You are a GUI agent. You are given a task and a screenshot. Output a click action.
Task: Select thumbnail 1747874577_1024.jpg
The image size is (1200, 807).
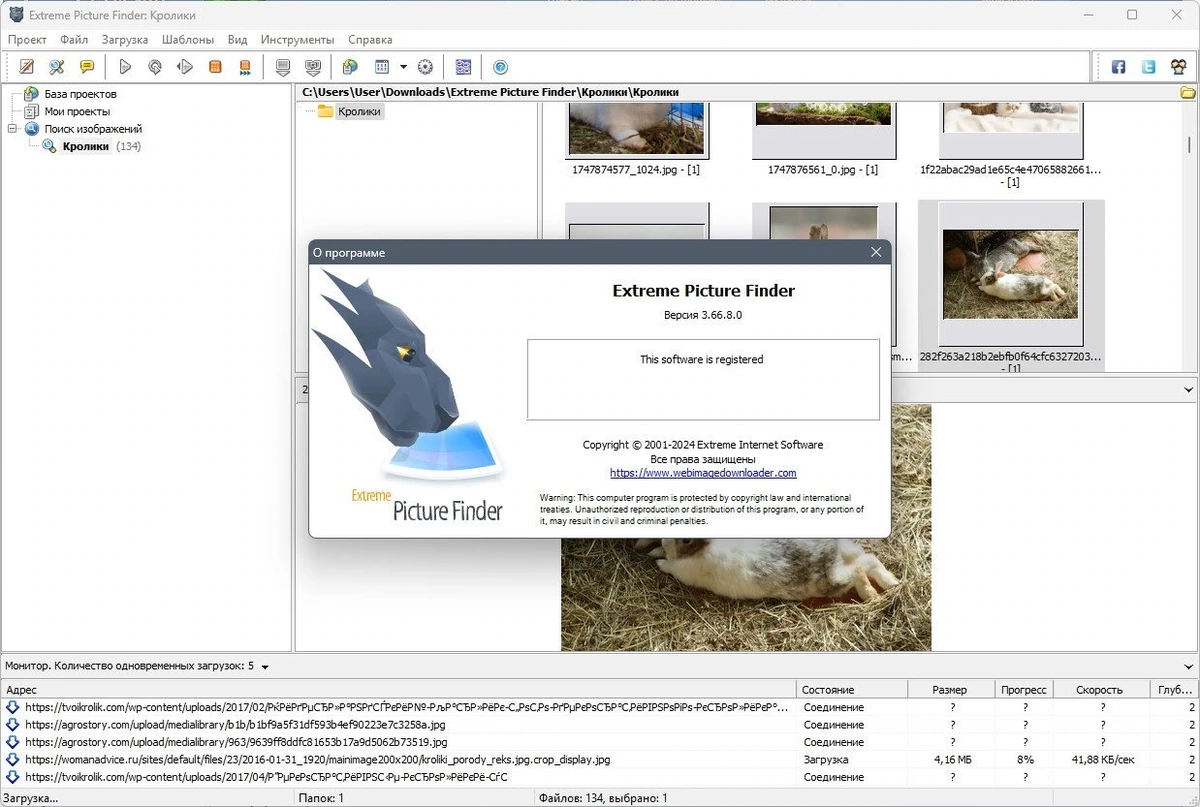coord(636,131)
